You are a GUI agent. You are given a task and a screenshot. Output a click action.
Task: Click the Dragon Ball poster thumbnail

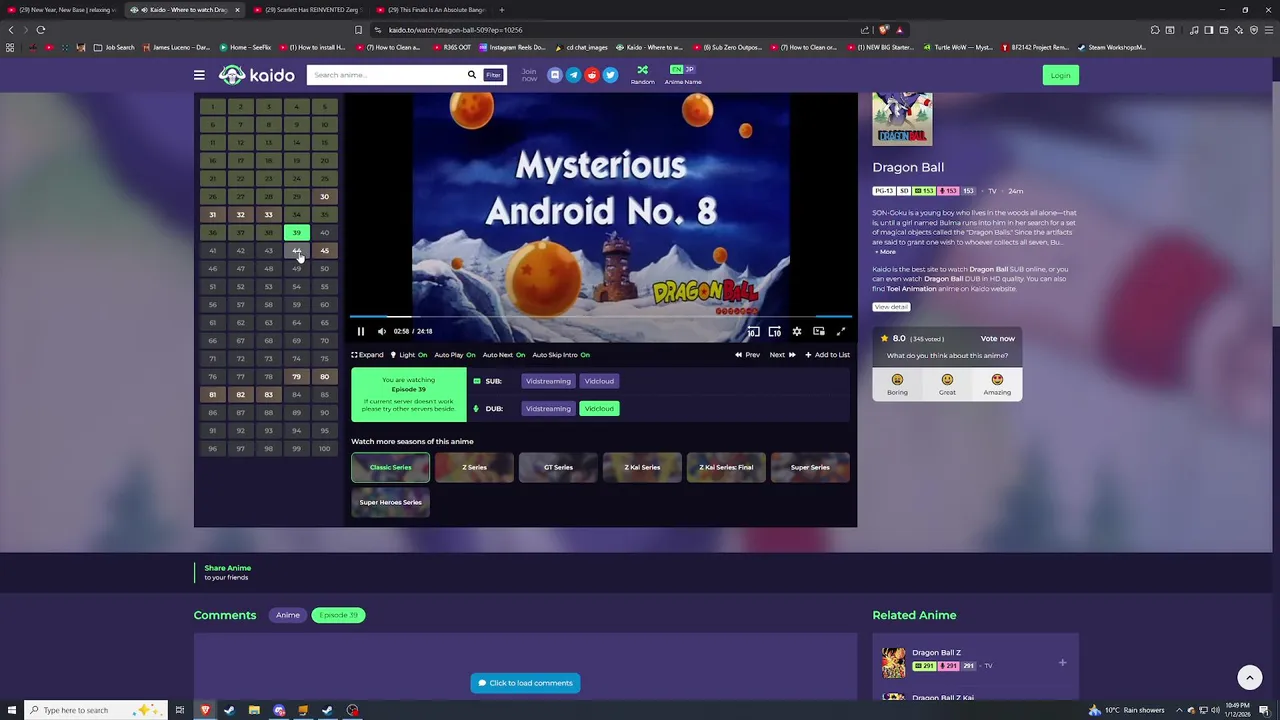coord(902,119)
